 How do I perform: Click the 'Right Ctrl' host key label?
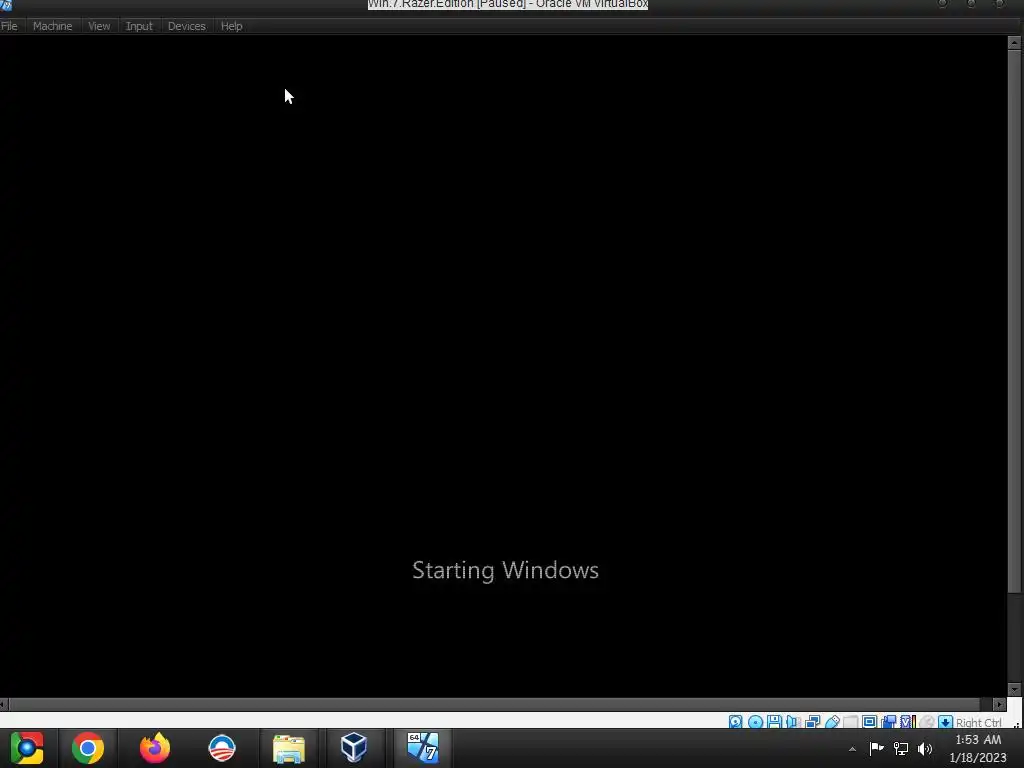[978, 722]
